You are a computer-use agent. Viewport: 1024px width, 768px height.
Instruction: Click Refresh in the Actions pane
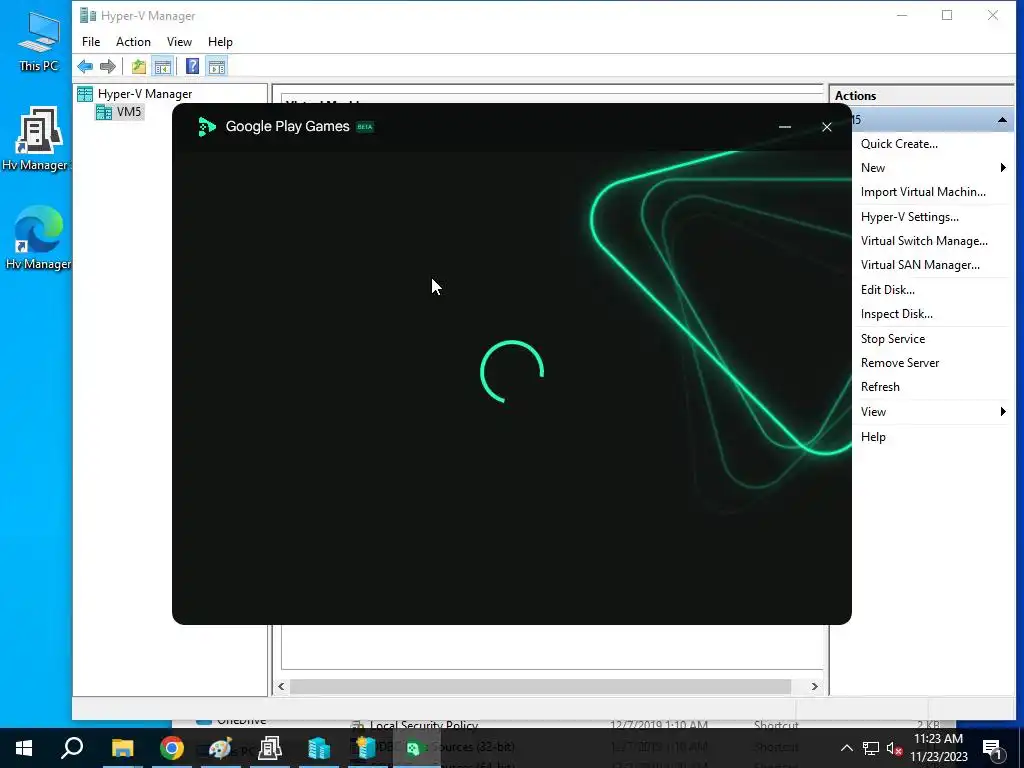click(880, 387)
